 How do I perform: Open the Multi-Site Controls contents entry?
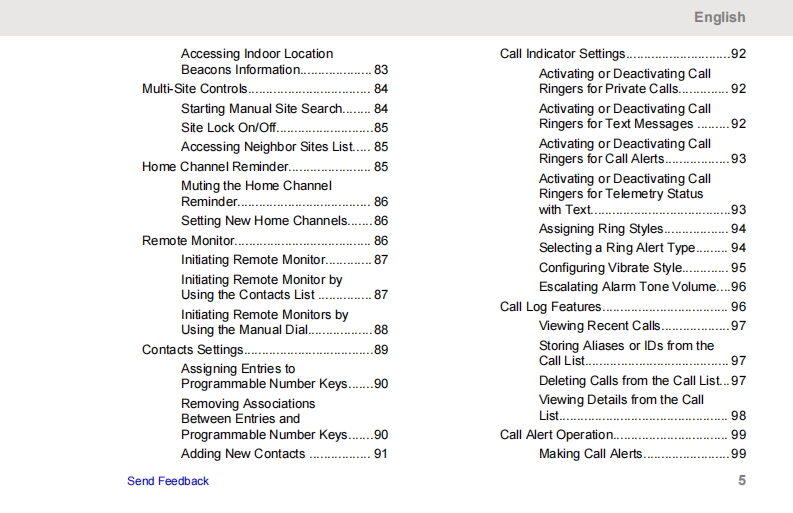pyautogui.click(x=194, y=89)
